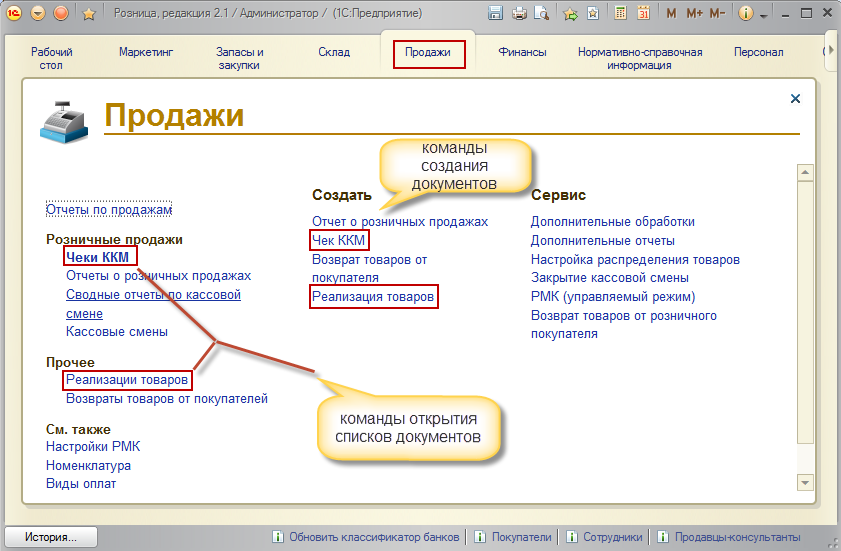
Task: Open the Склад section
Action: (x=334, y=52)
